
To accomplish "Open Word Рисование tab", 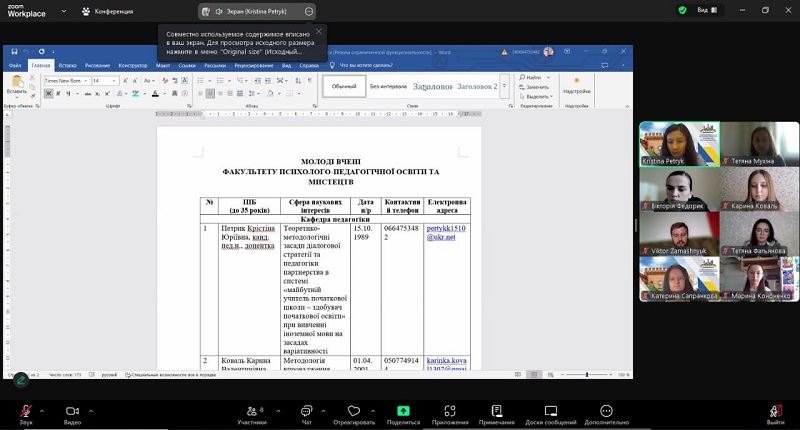I will (97, 65).
